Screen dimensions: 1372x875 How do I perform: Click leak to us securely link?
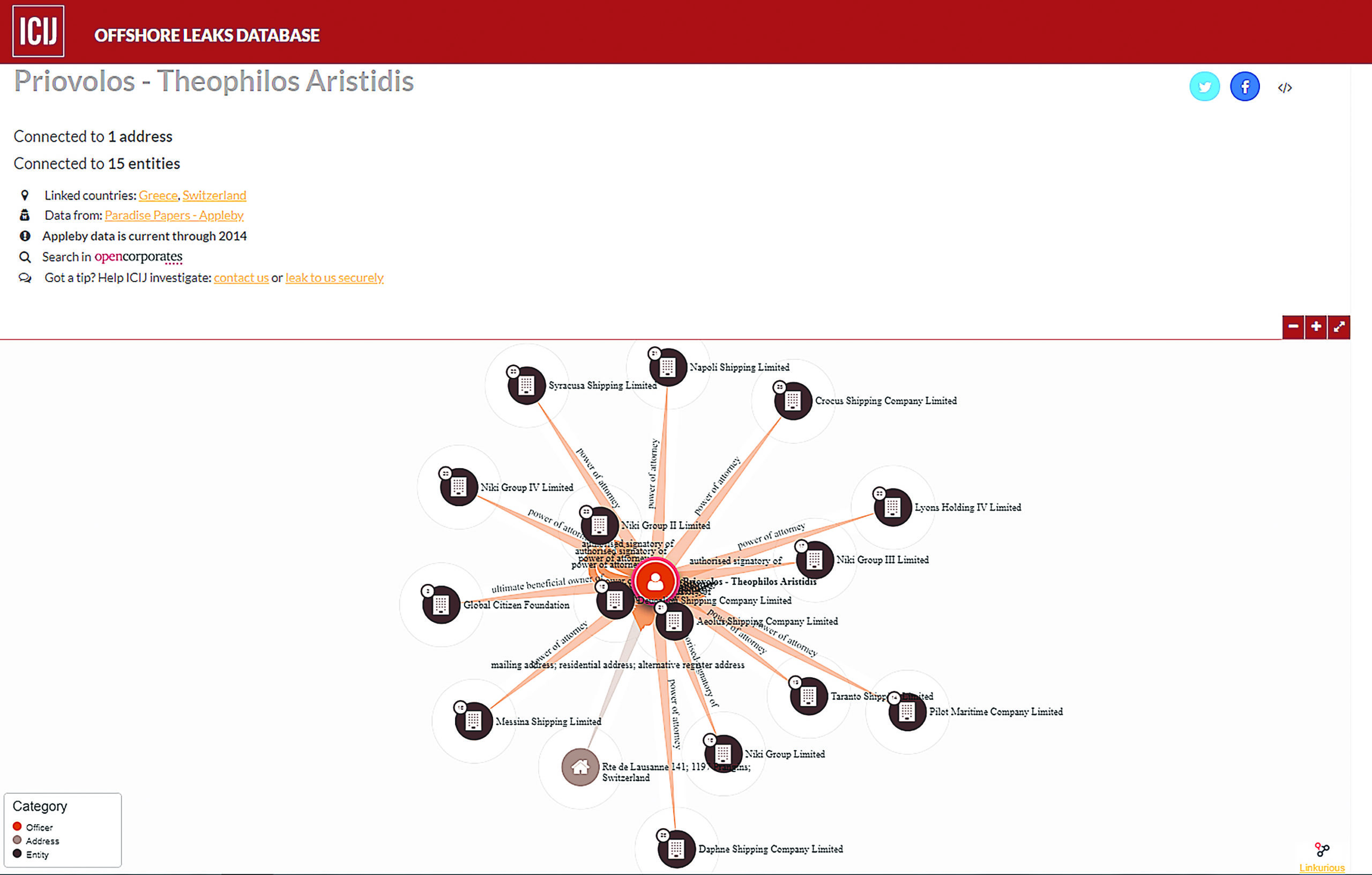click(x=334, y=278)
